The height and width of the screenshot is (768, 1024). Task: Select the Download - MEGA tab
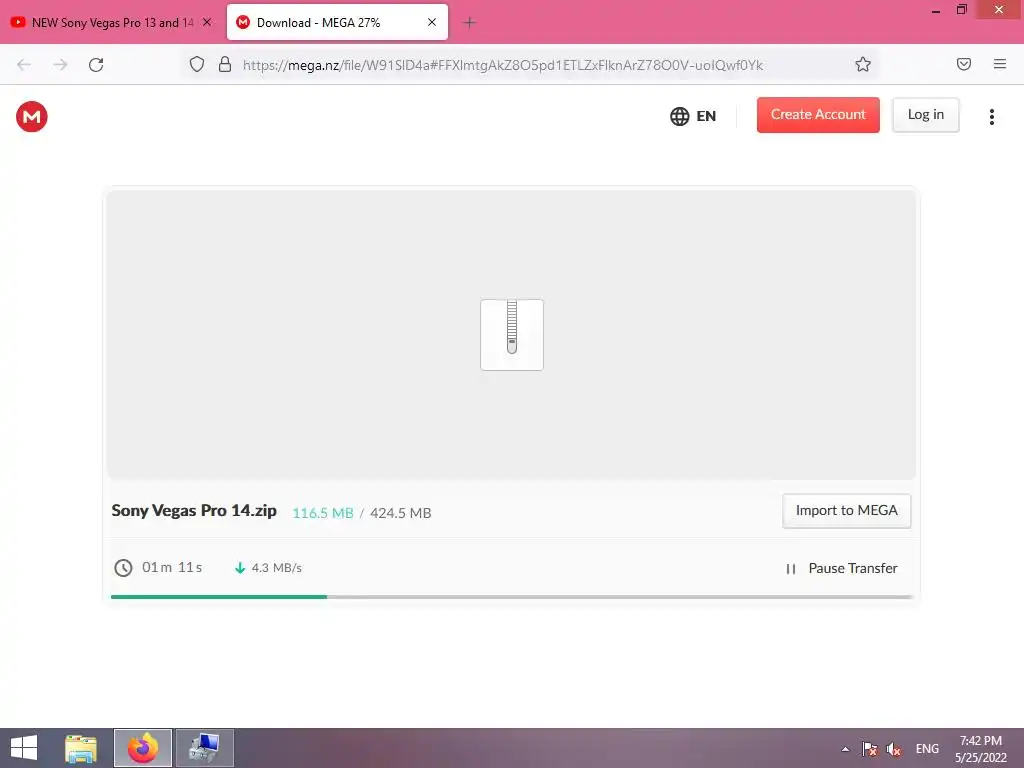click(337, 22)
